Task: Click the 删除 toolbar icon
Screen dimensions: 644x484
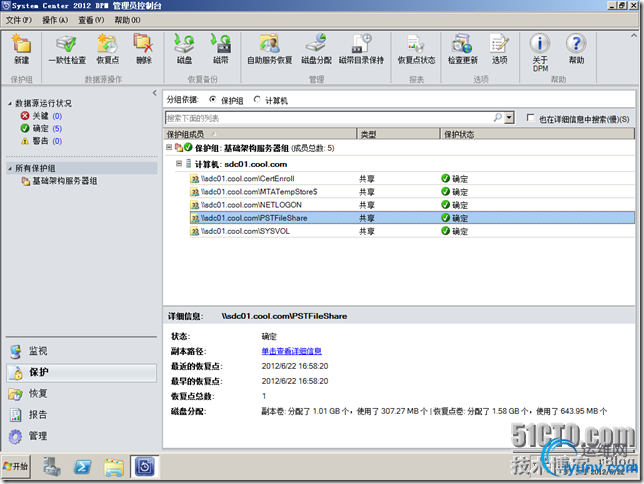Action: tap(144, 49)
